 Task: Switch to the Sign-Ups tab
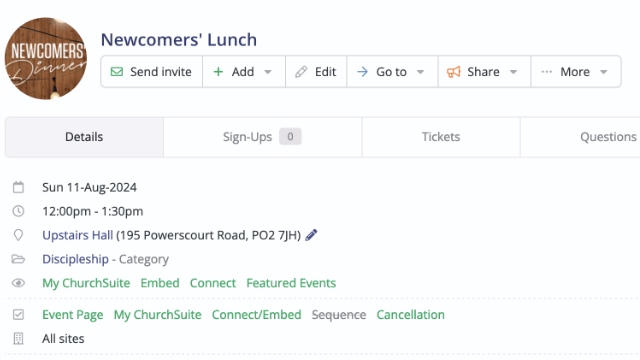tap(262, 137)
